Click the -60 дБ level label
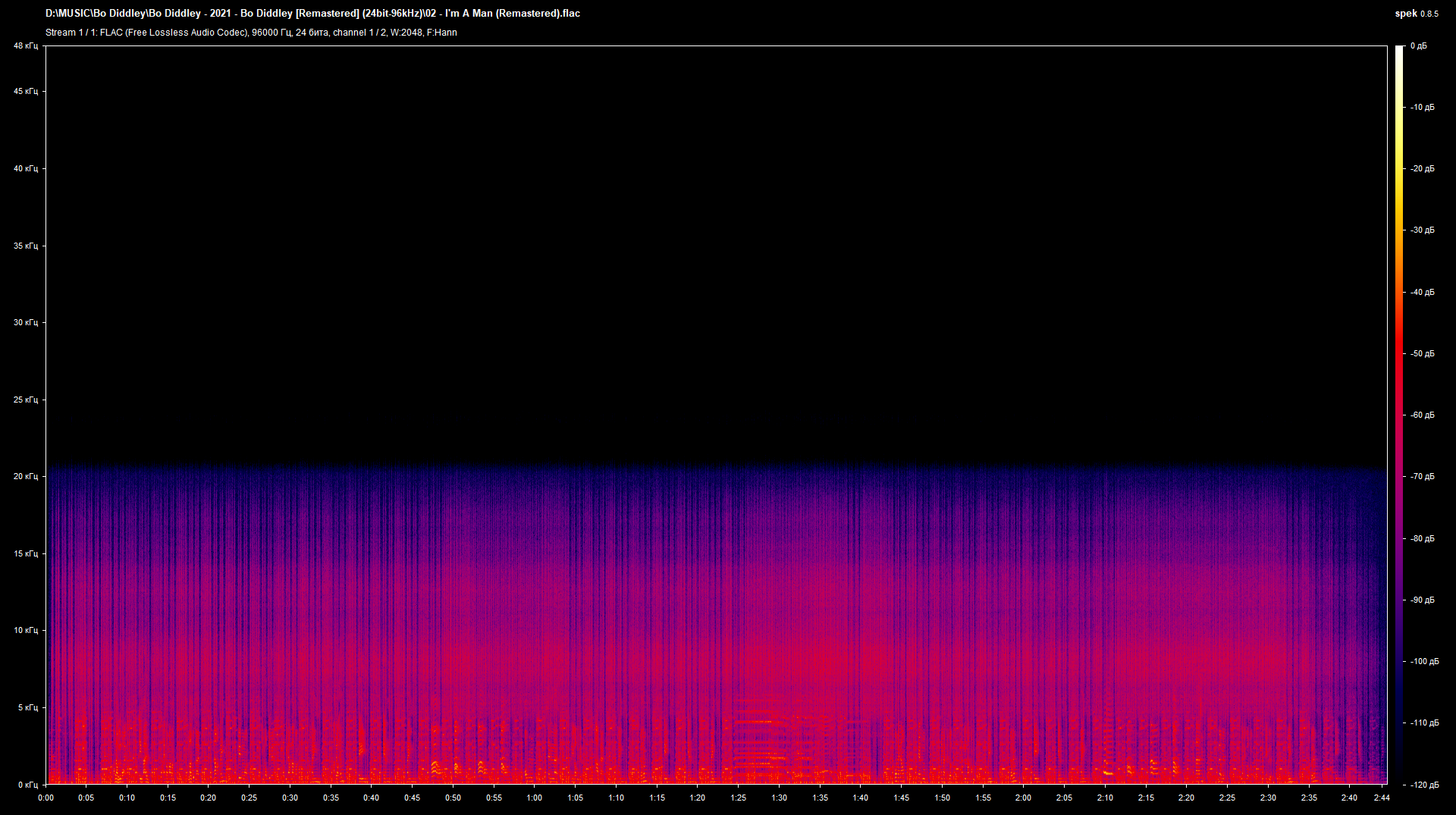This screenshot has width=1456, height=815. tap(1422, 415)
